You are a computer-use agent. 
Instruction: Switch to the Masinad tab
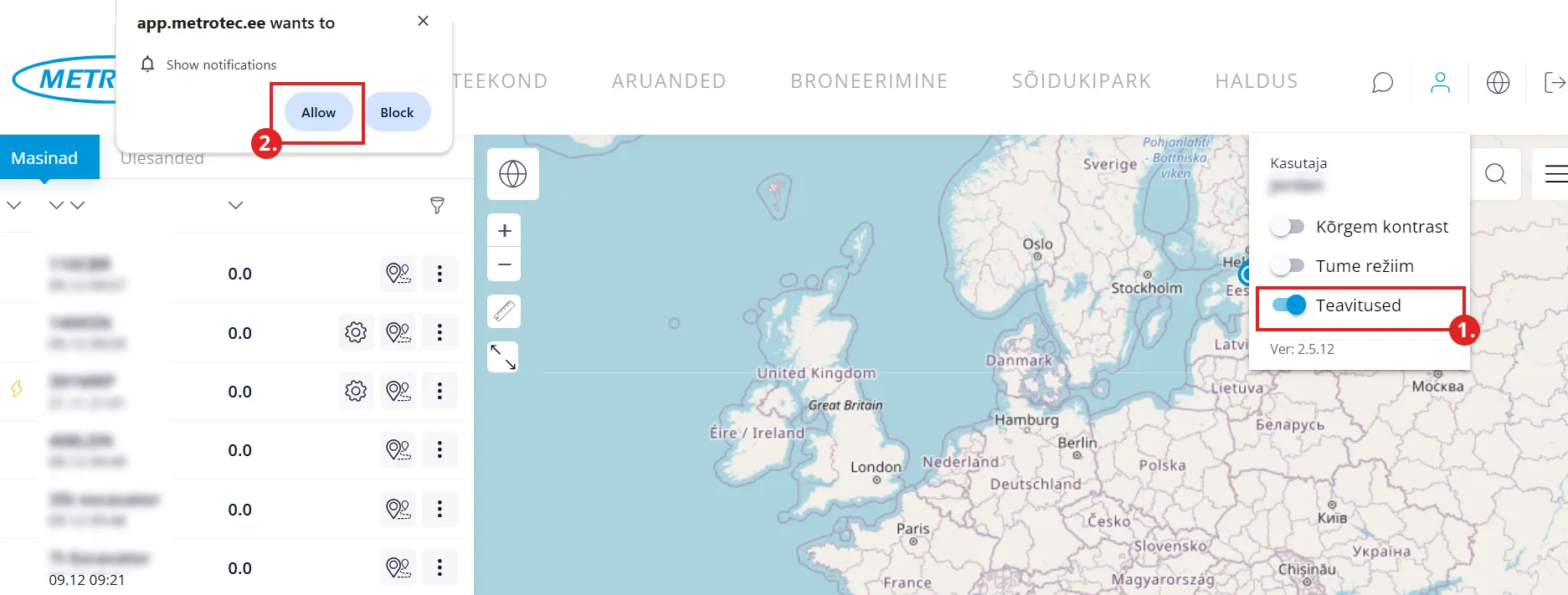click(44, 158)
